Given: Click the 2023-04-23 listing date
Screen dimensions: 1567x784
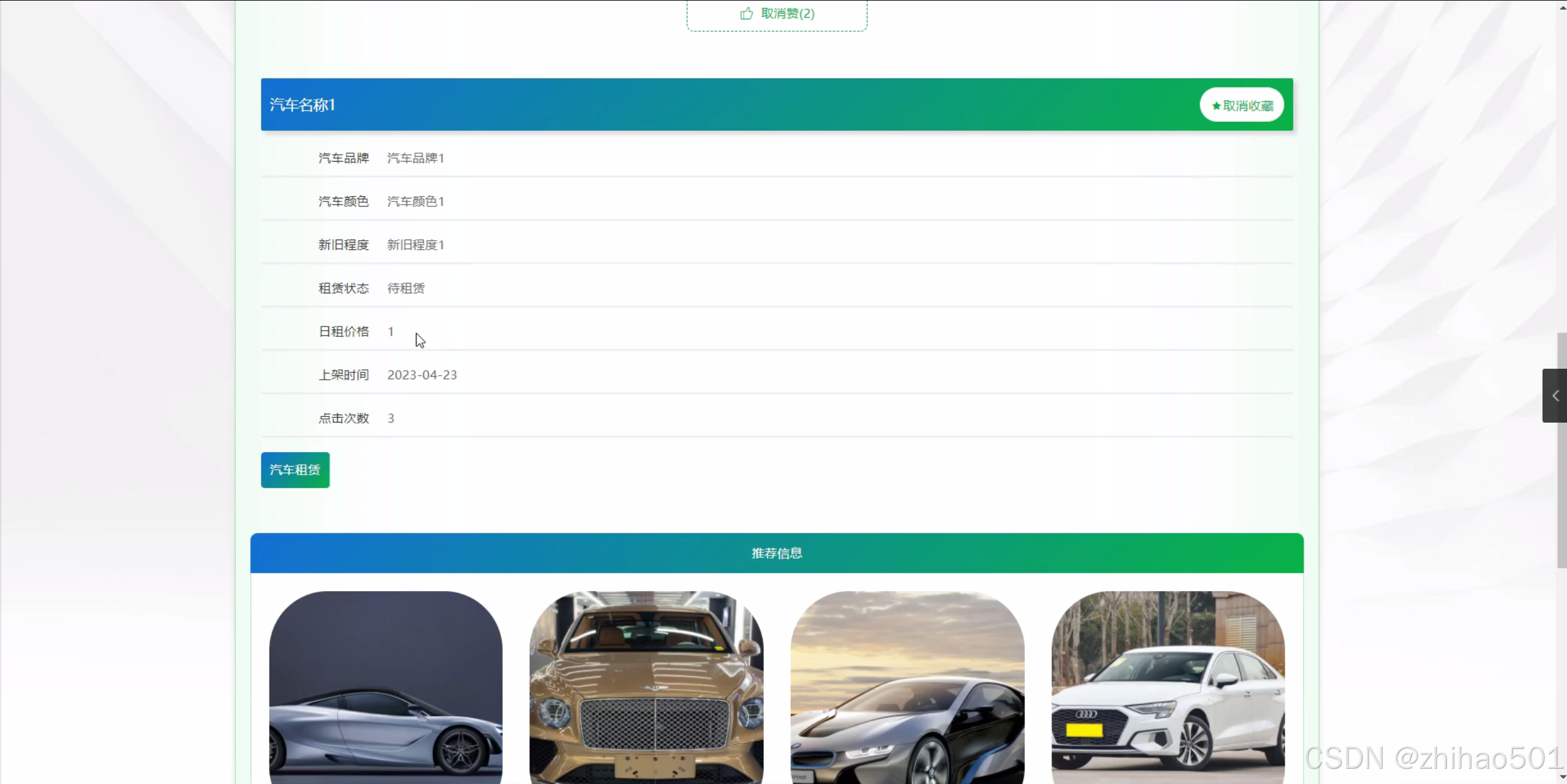Looking at the screenshot, I should coord(422,375).
